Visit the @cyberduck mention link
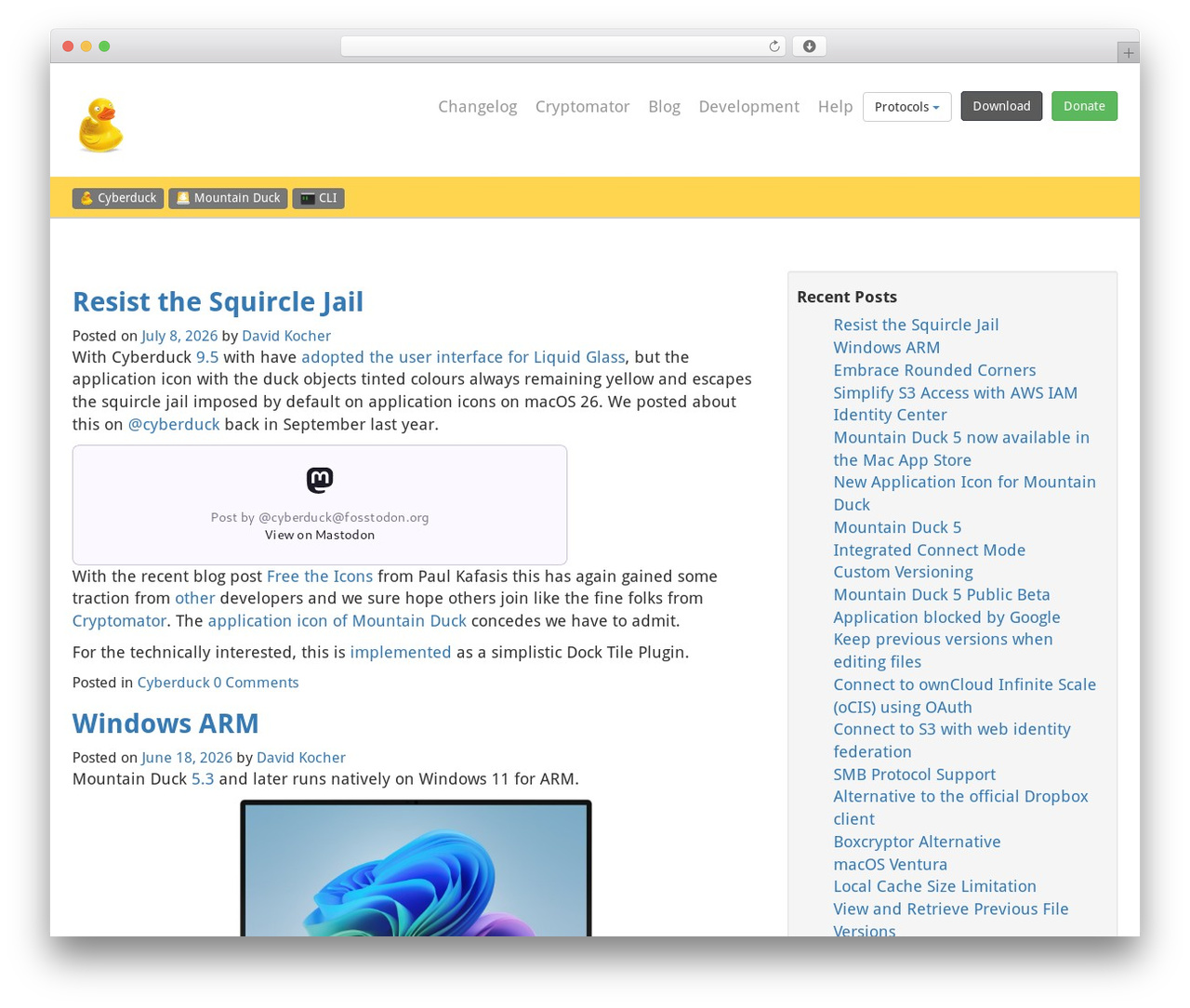 click(x=174, y=424)
